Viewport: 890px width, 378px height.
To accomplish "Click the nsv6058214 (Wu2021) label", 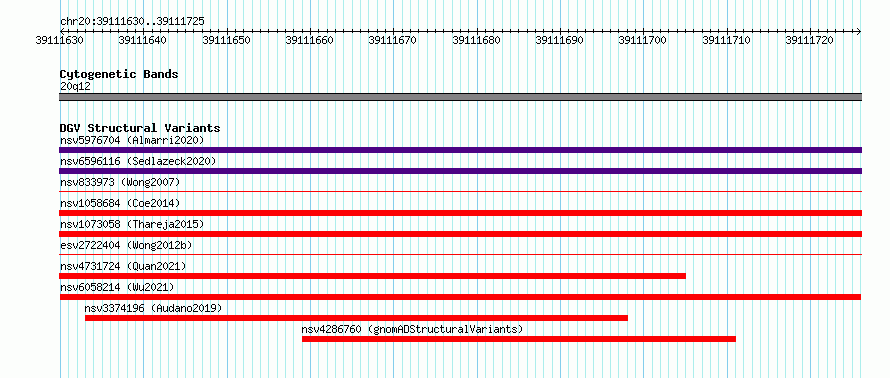I will [x=117, y=287].
